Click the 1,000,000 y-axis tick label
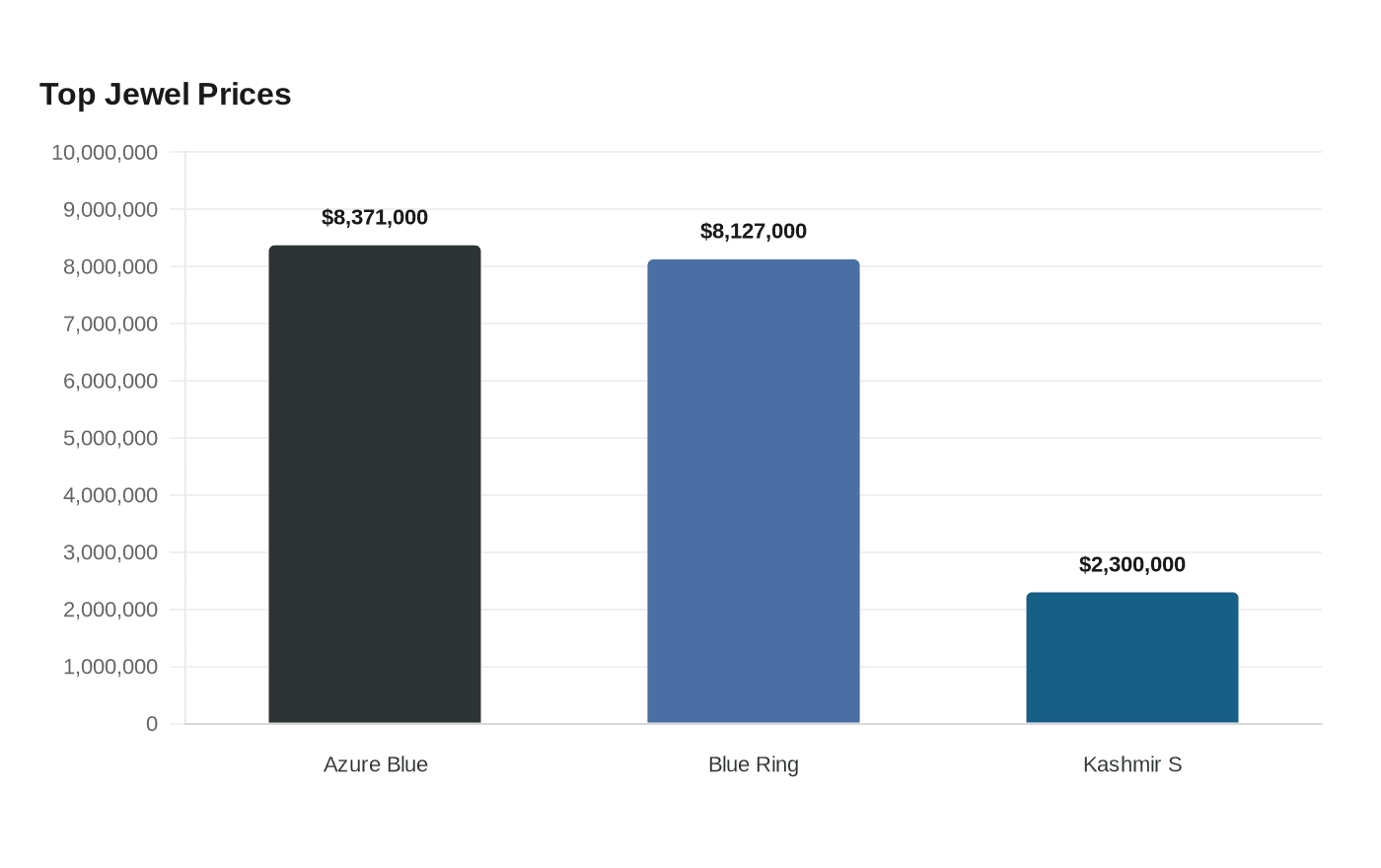Screen dimensions: 1381x868 pyautogui.click(x=110, y=667)
